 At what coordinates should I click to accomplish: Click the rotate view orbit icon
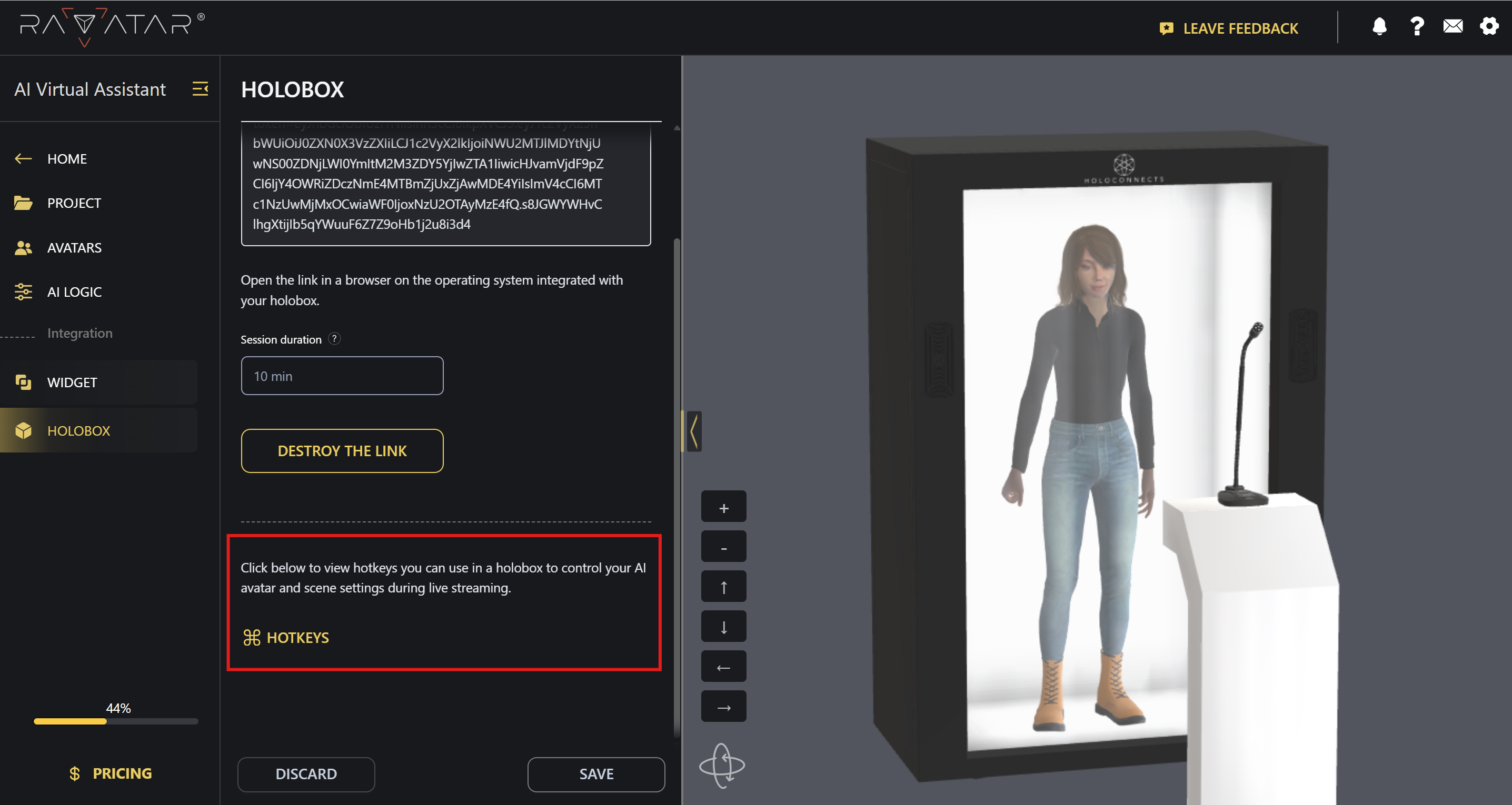pyautogui.click(x=722, y=765)
